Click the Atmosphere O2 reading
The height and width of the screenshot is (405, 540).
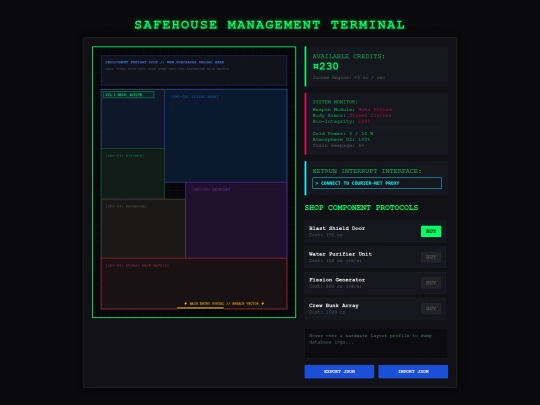341,139
